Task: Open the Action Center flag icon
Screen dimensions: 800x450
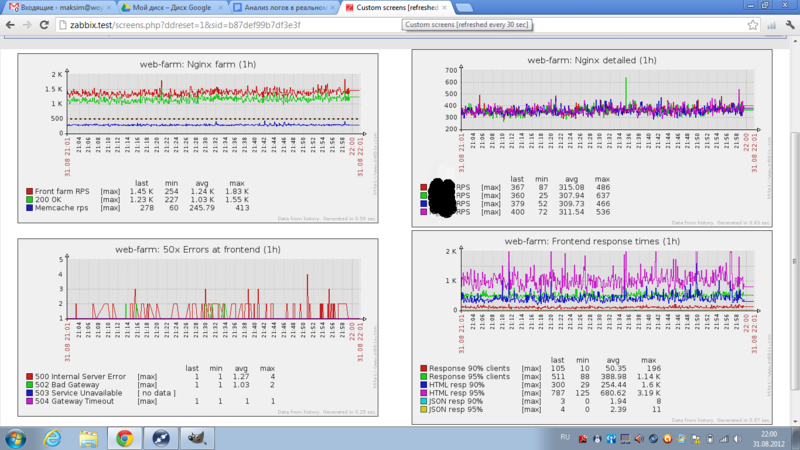Action: click(x=696, y=439)
